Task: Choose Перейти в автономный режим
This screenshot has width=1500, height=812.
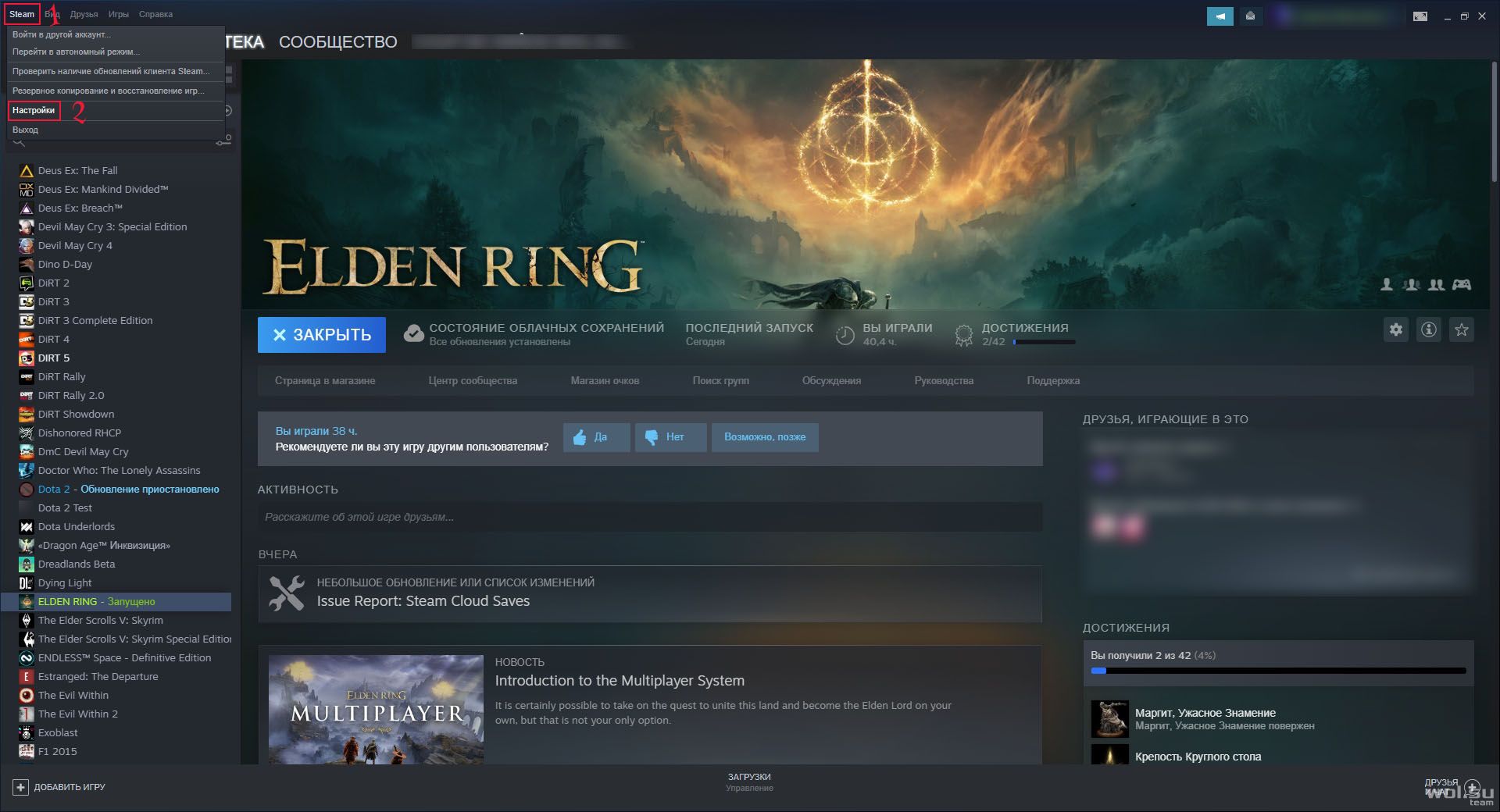Action: pos(77,52)
